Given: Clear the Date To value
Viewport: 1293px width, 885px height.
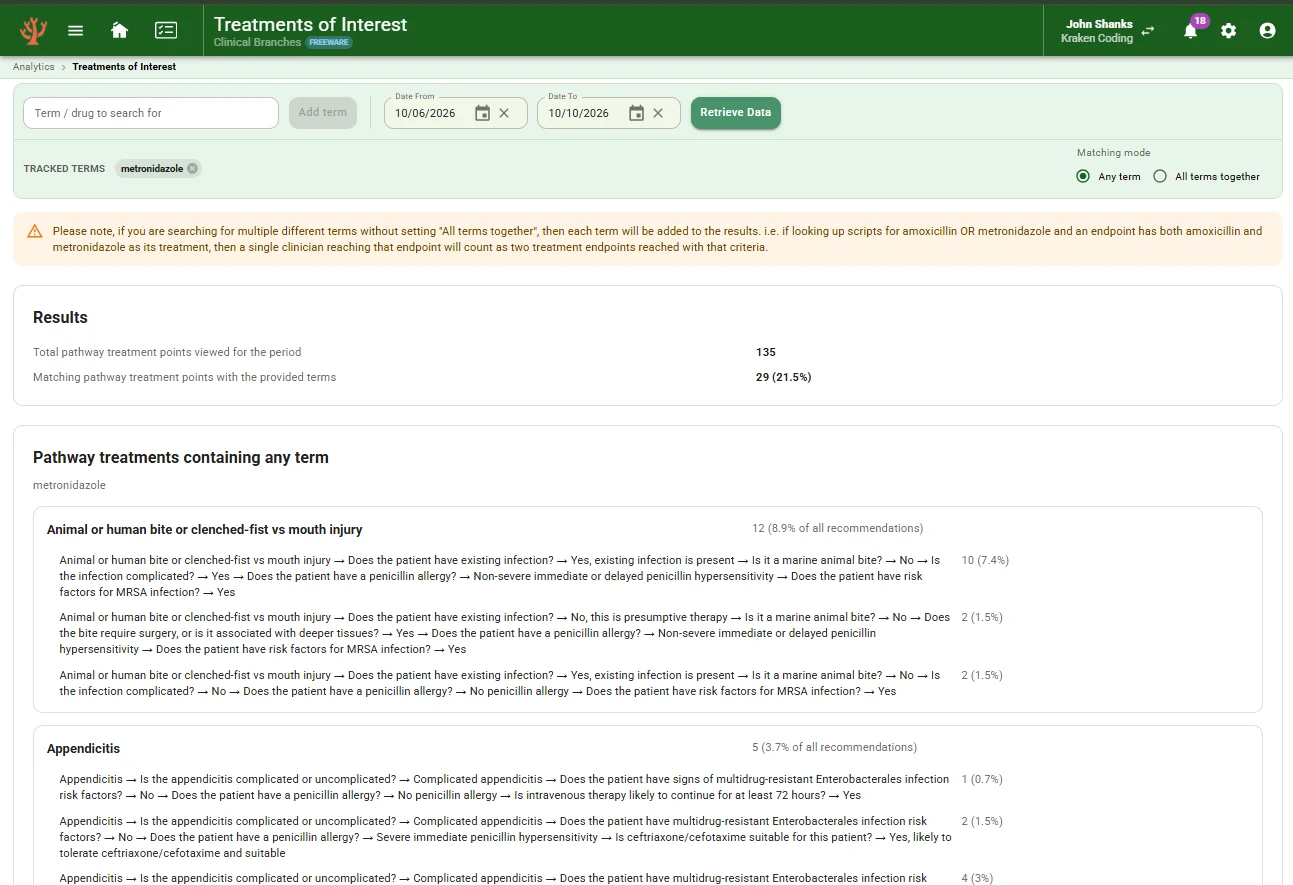Looking at the screenshot, I should coord(658,113).
